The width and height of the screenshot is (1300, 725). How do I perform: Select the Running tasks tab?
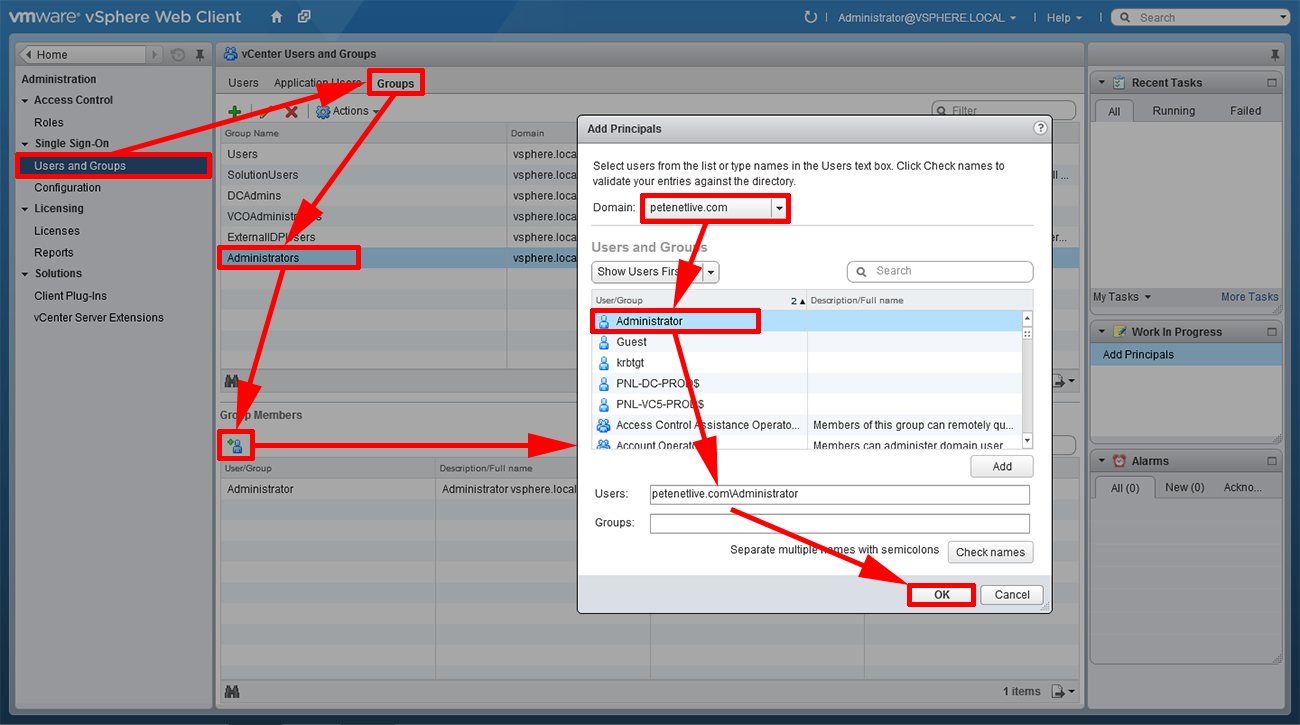1173,111
